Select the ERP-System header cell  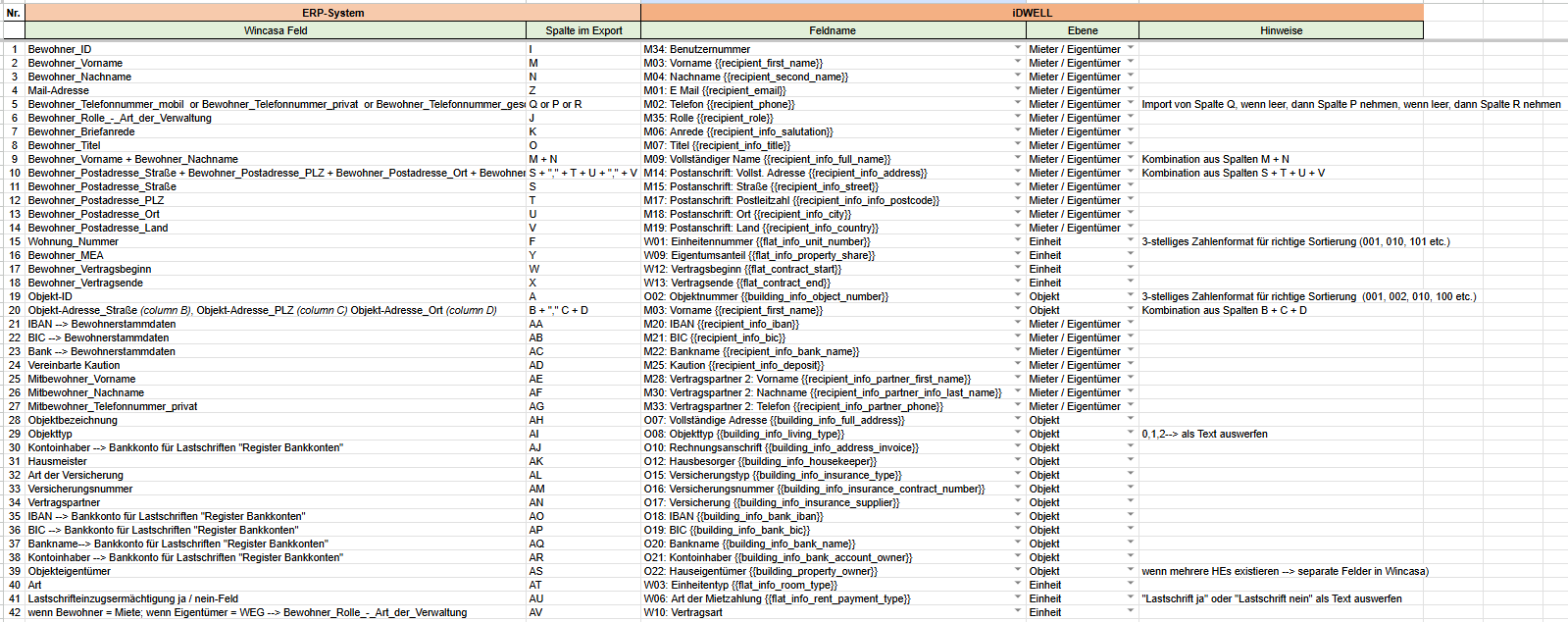point(333,13)
